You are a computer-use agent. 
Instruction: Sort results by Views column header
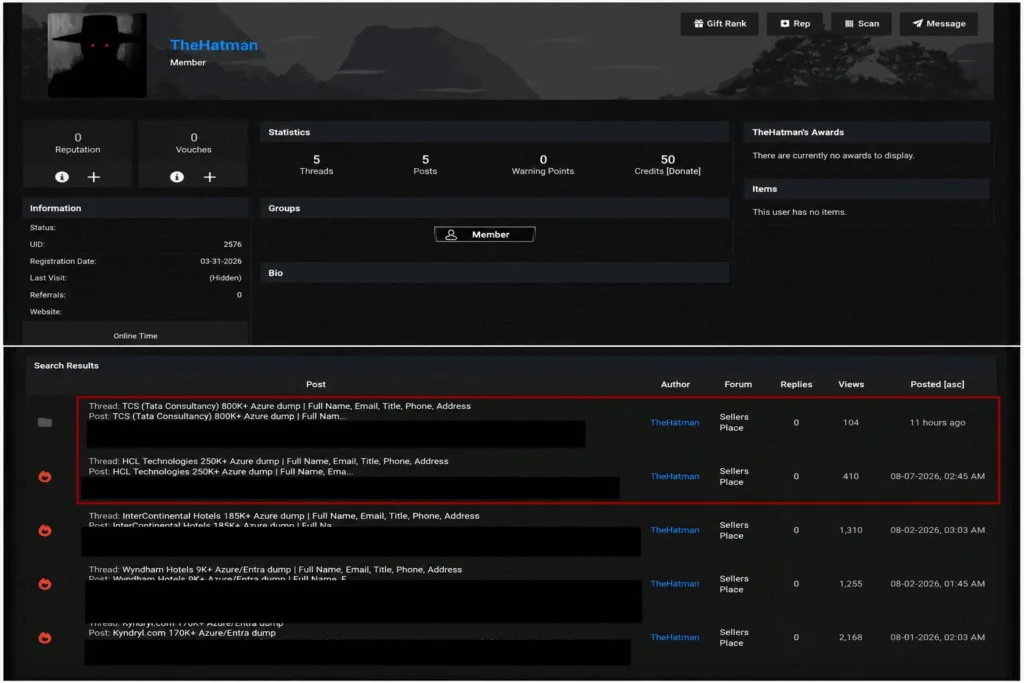(851, 385)
